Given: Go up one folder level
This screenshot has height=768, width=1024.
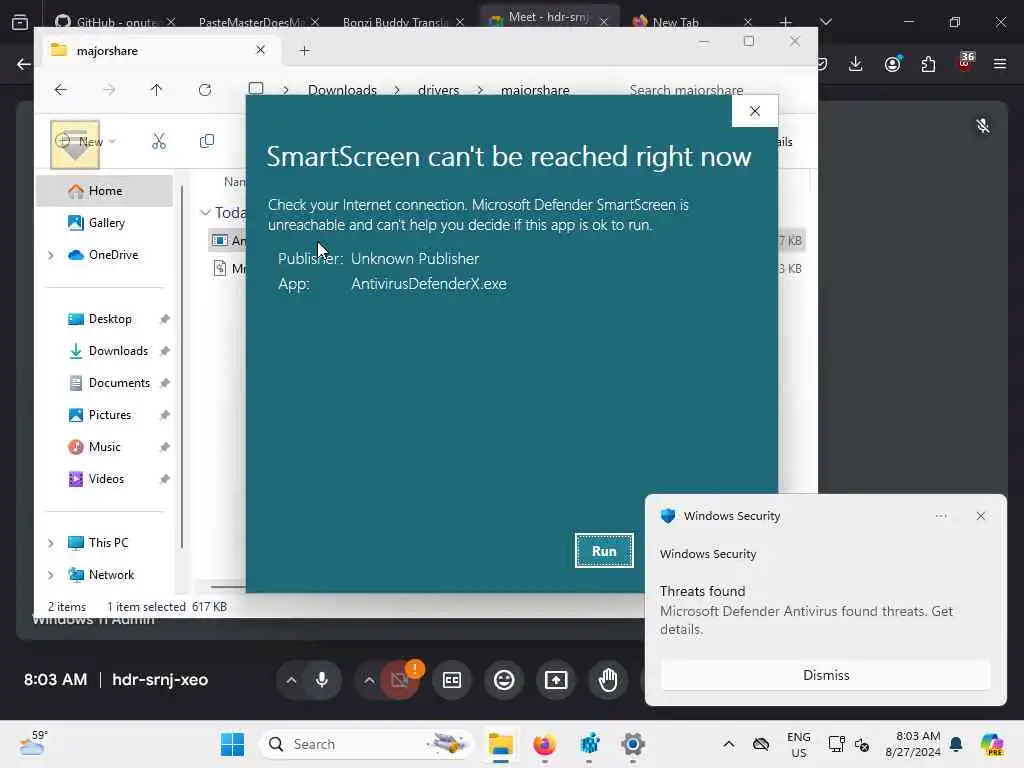Looking at the screenshot, I should tap(156, 89).
